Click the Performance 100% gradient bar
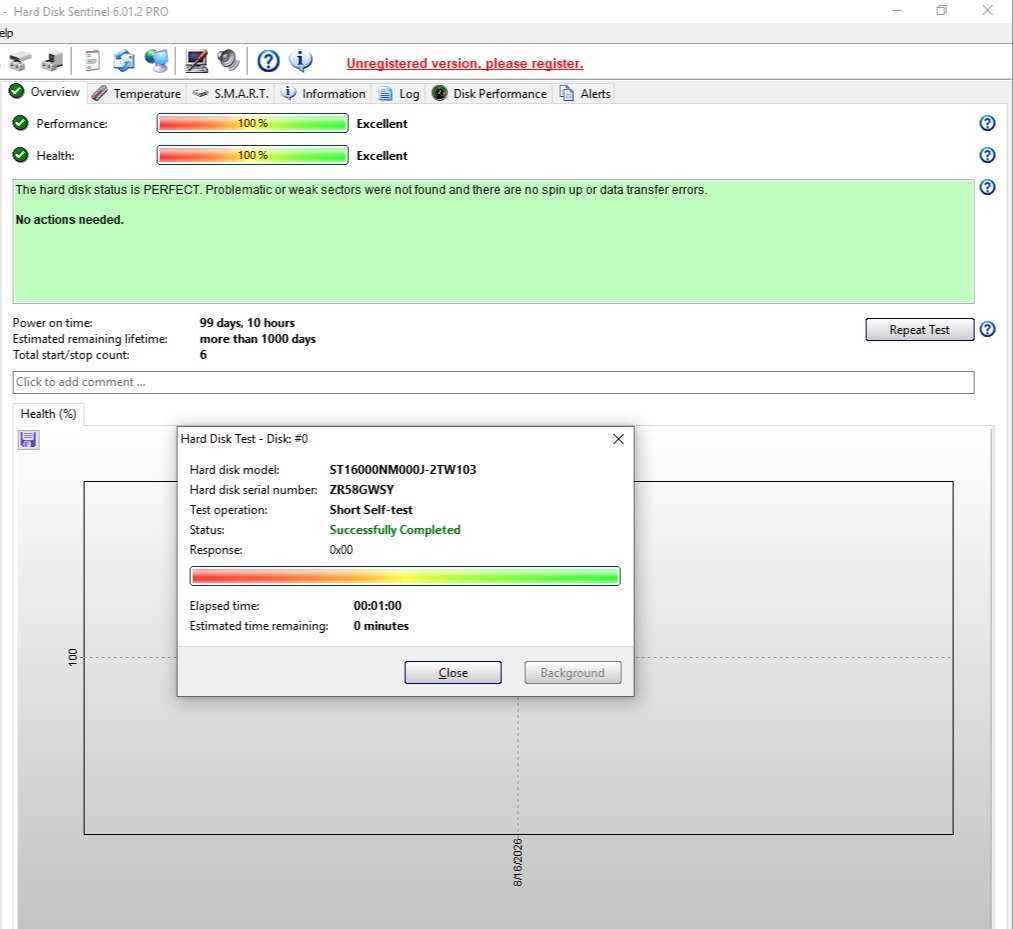Viewport: 1013px width, 929px height. (253, 123)
